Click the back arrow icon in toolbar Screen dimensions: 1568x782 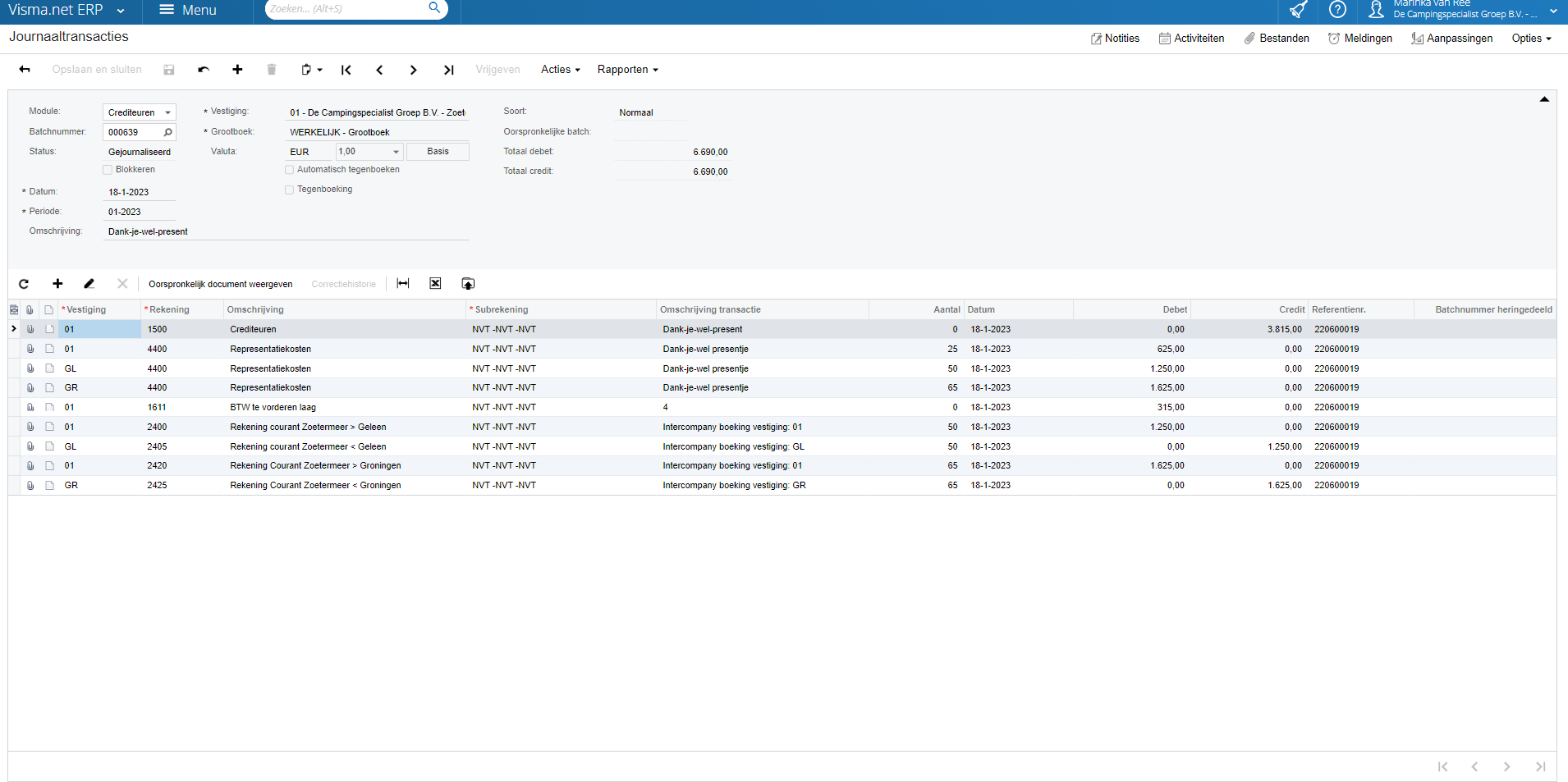25,70
